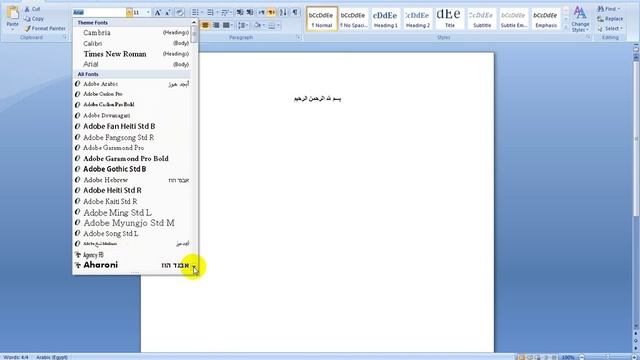Choose Times New Roman theme font
640x360 pixels.
(132, 54)
